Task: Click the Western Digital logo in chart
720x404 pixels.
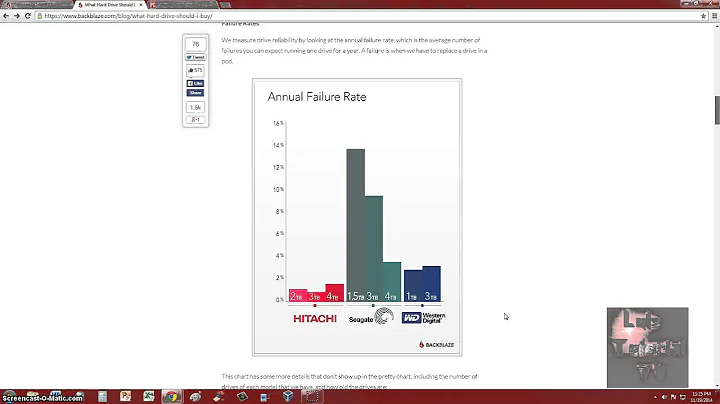Action: tap(423, 318)
